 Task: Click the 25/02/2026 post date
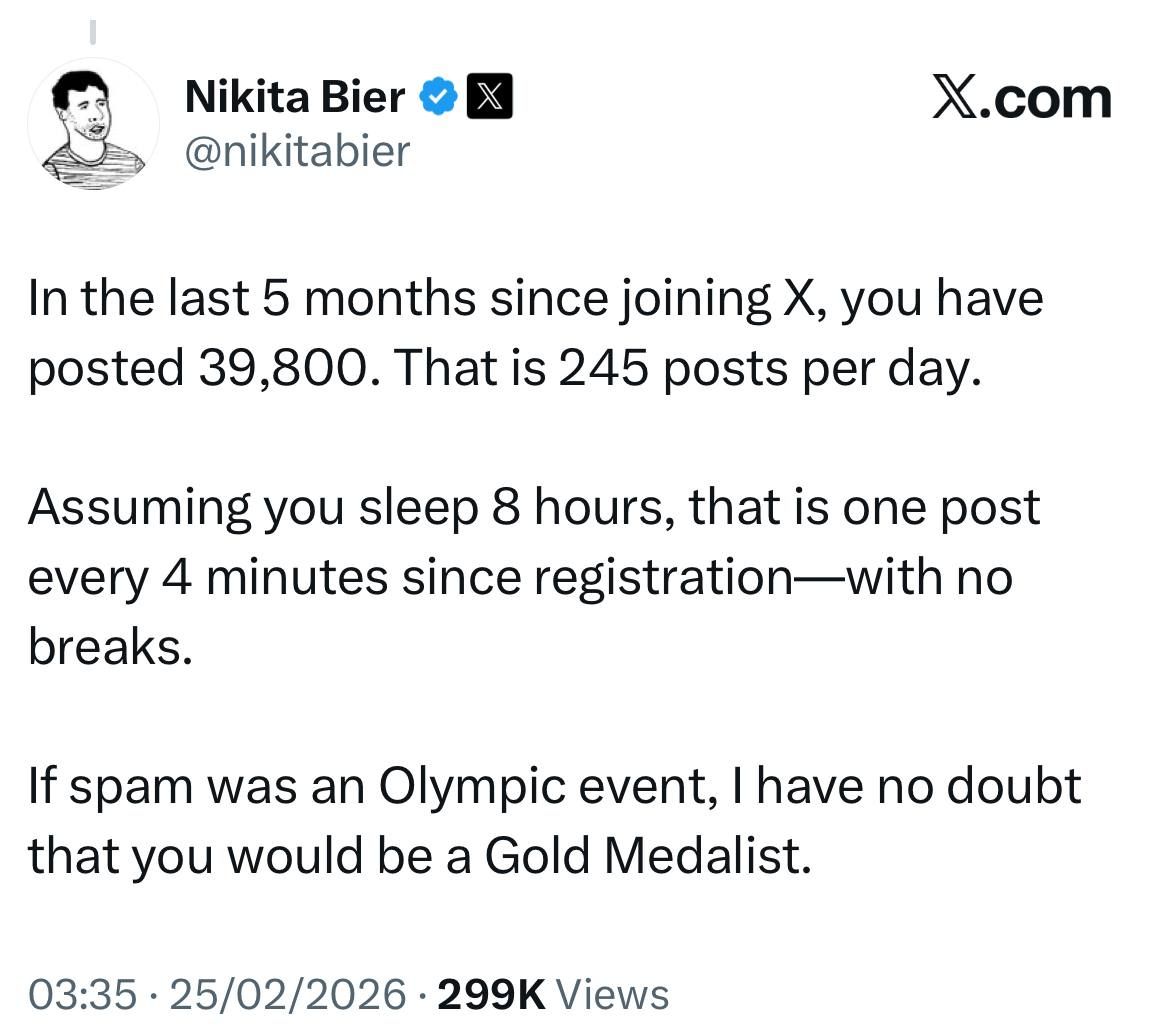coord(289,994)
